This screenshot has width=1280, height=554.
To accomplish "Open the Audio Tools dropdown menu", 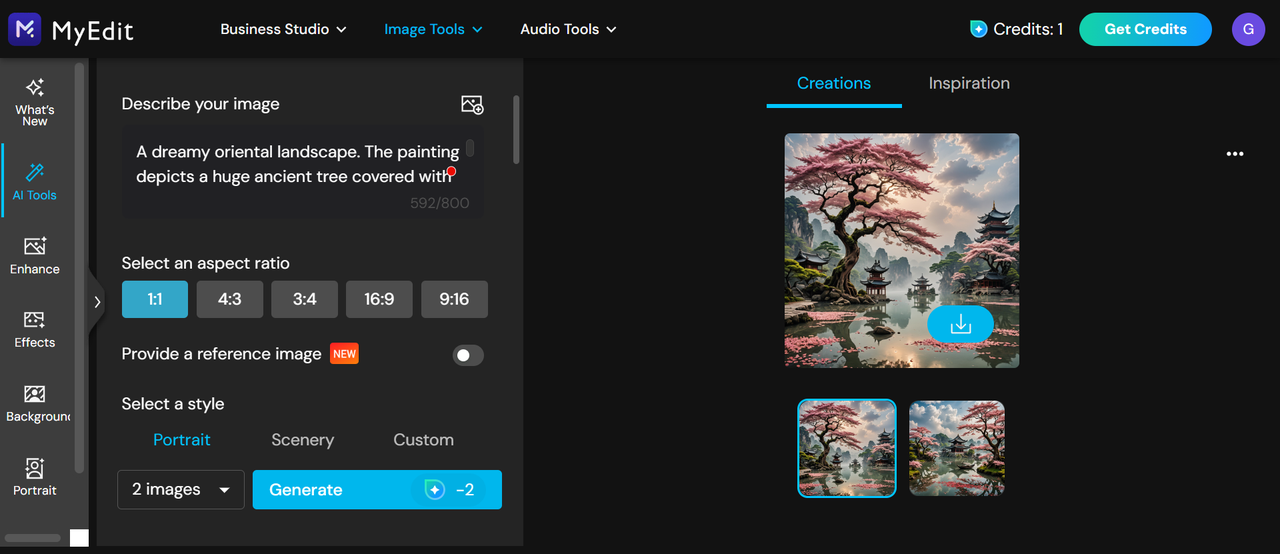I will pyautogui.click(x=568, y=29).
